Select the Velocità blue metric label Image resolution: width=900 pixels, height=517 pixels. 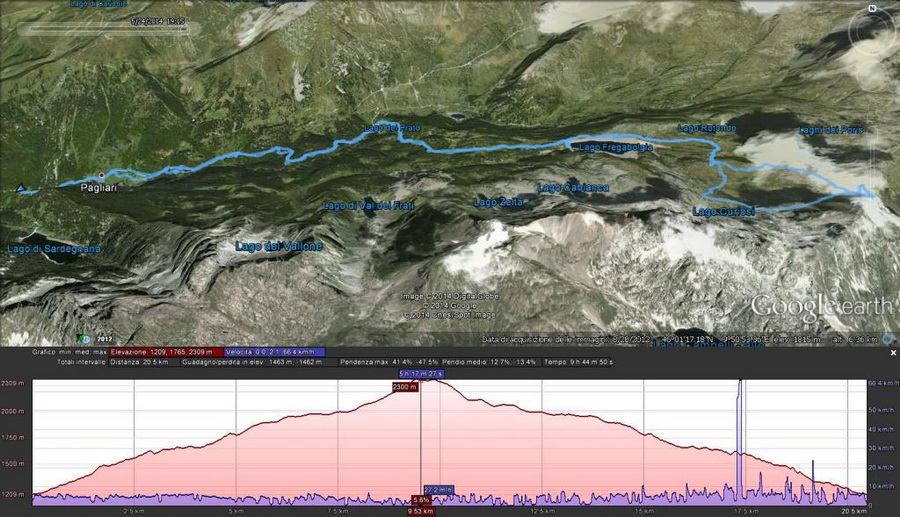274,352
